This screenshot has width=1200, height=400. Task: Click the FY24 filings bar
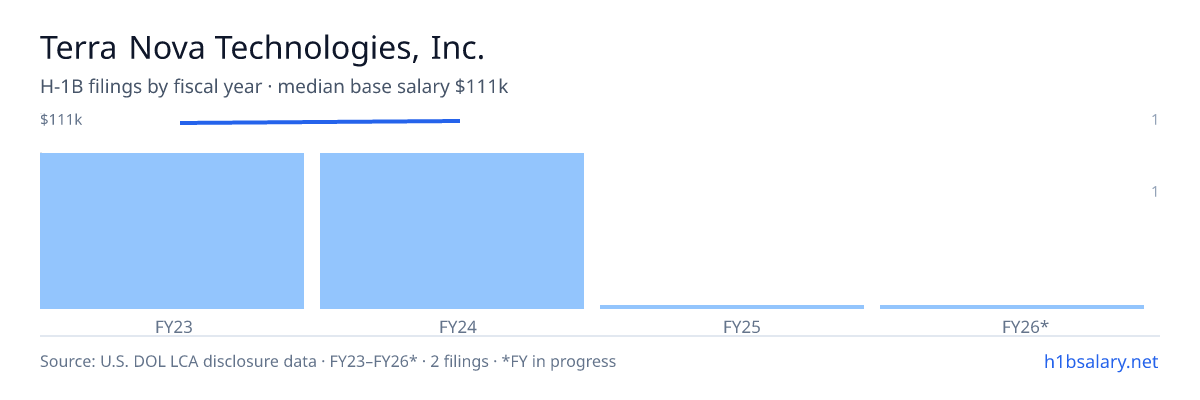(452, 231)
